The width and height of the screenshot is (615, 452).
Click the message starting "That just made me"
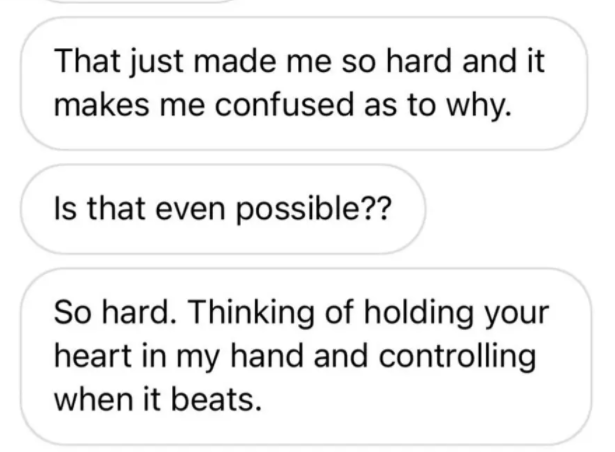click(x=300, y=84)
